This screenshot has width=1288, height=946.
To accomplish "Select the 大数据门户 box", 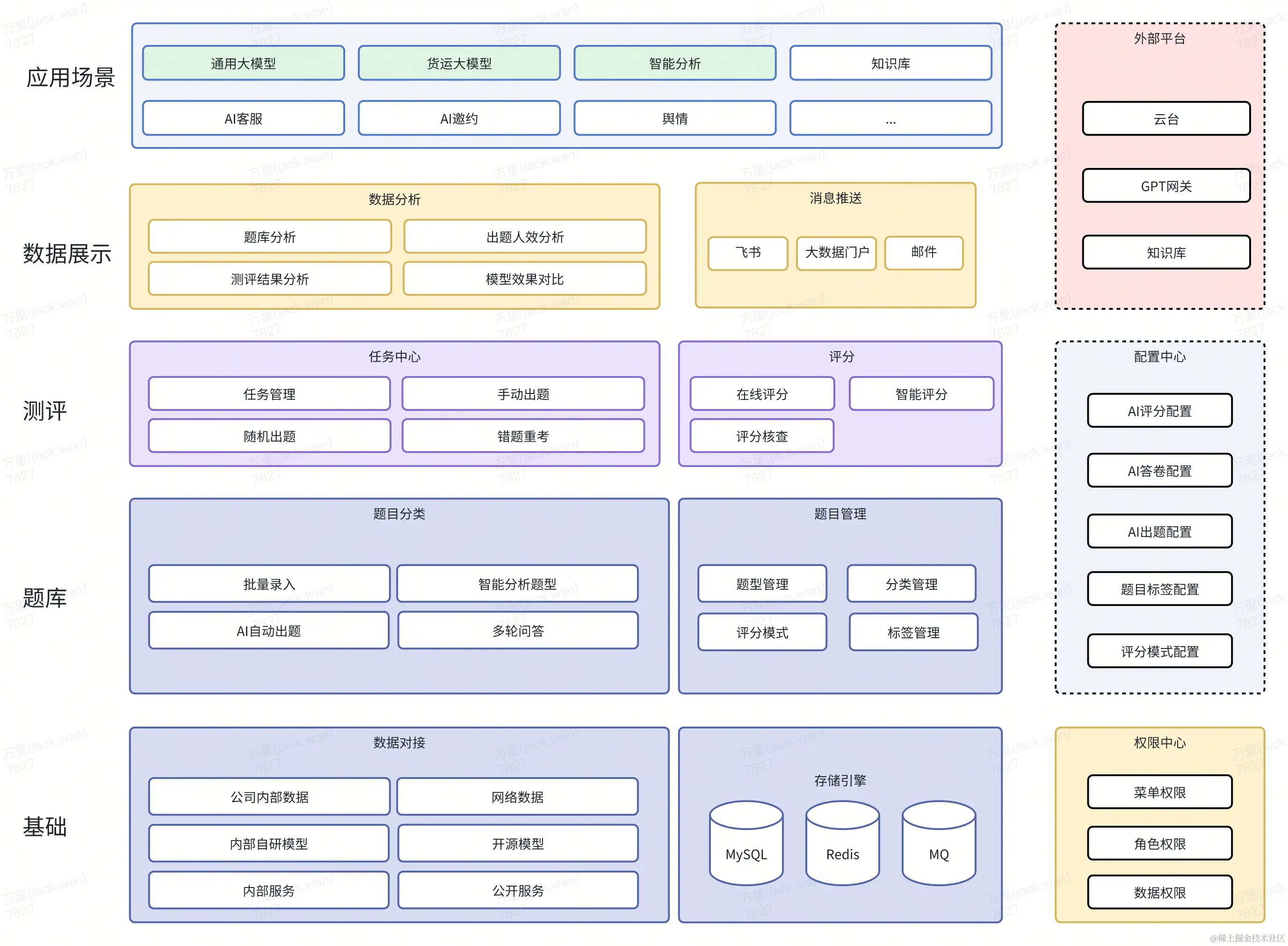I will [x=836, y=253].
